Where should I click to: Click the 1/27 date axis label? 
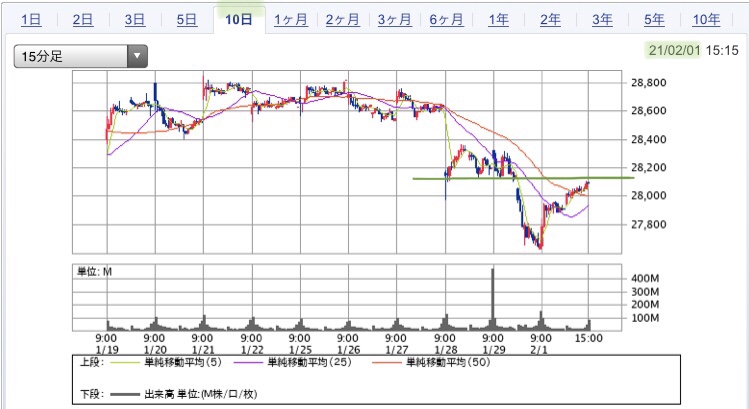(397, 350)
